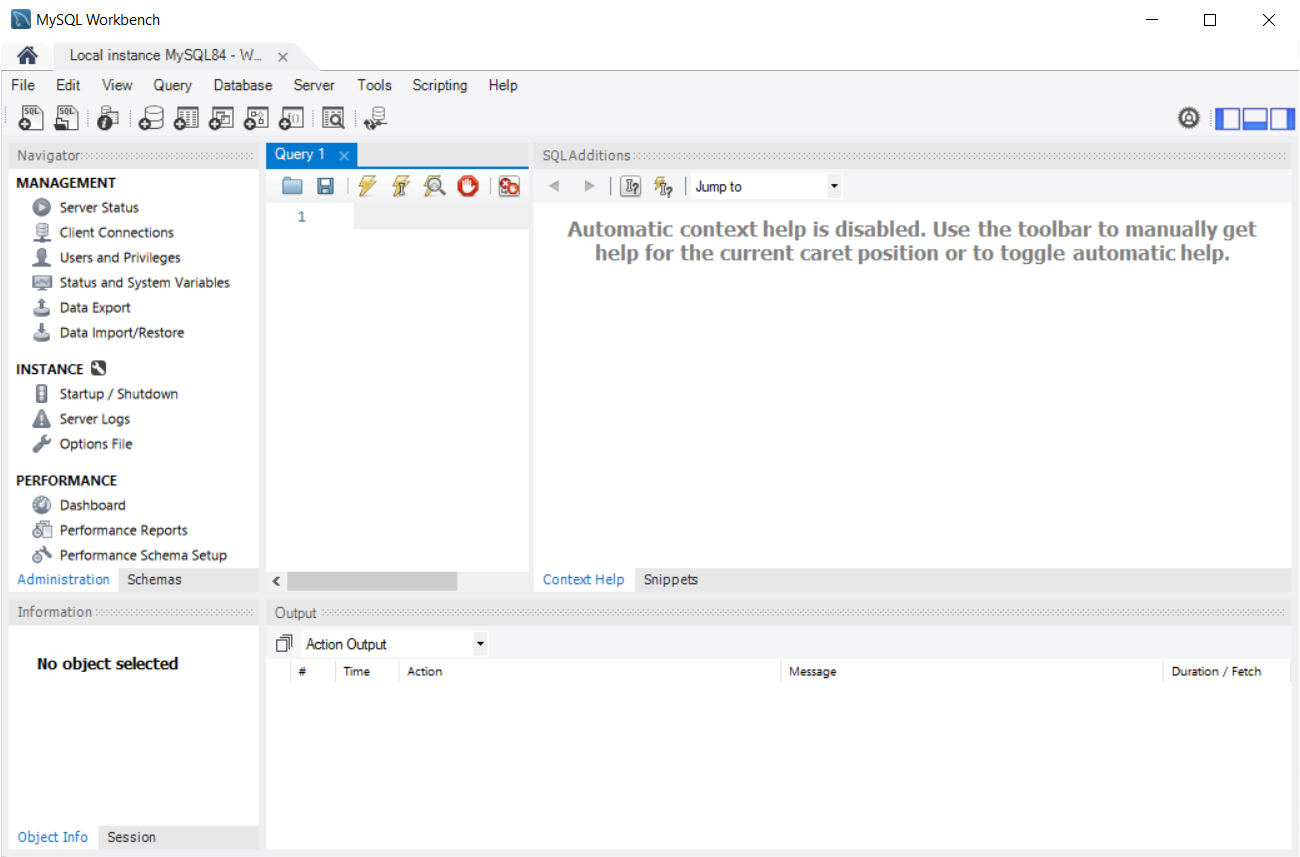1300x857 pixels.
Task: Create a new table toolbar icon
Action: 186,118
